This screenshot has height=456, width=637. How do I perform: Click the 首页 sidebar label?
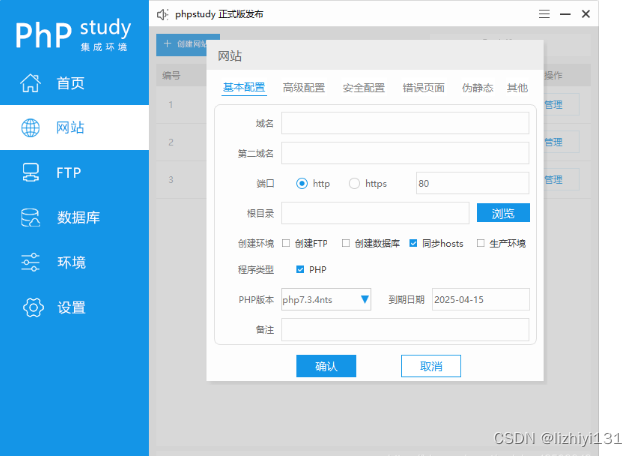click(70, 83)
